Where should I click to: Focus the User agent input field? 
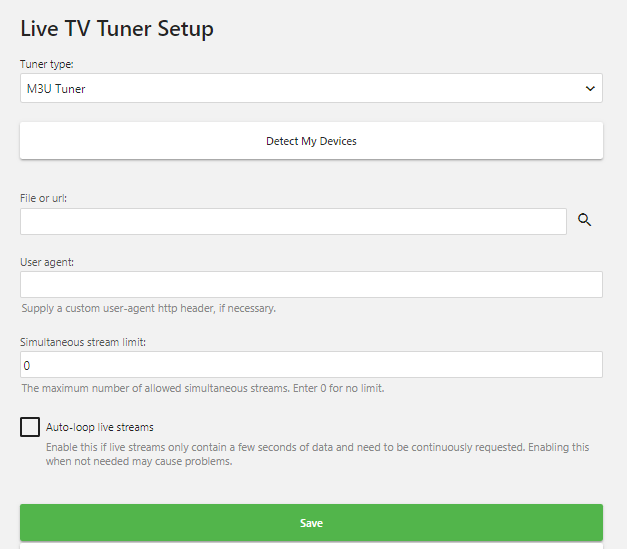click(x=311, y=284)
